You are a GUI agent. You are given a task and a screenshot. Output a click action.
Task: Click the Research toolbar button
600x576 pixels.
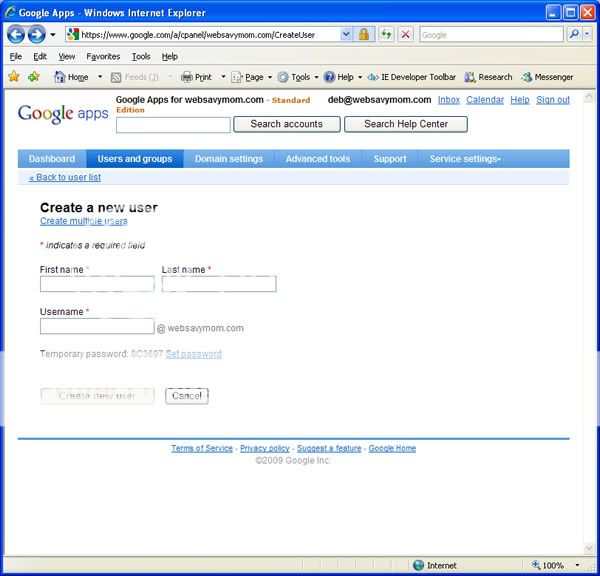tap(488, 77)
